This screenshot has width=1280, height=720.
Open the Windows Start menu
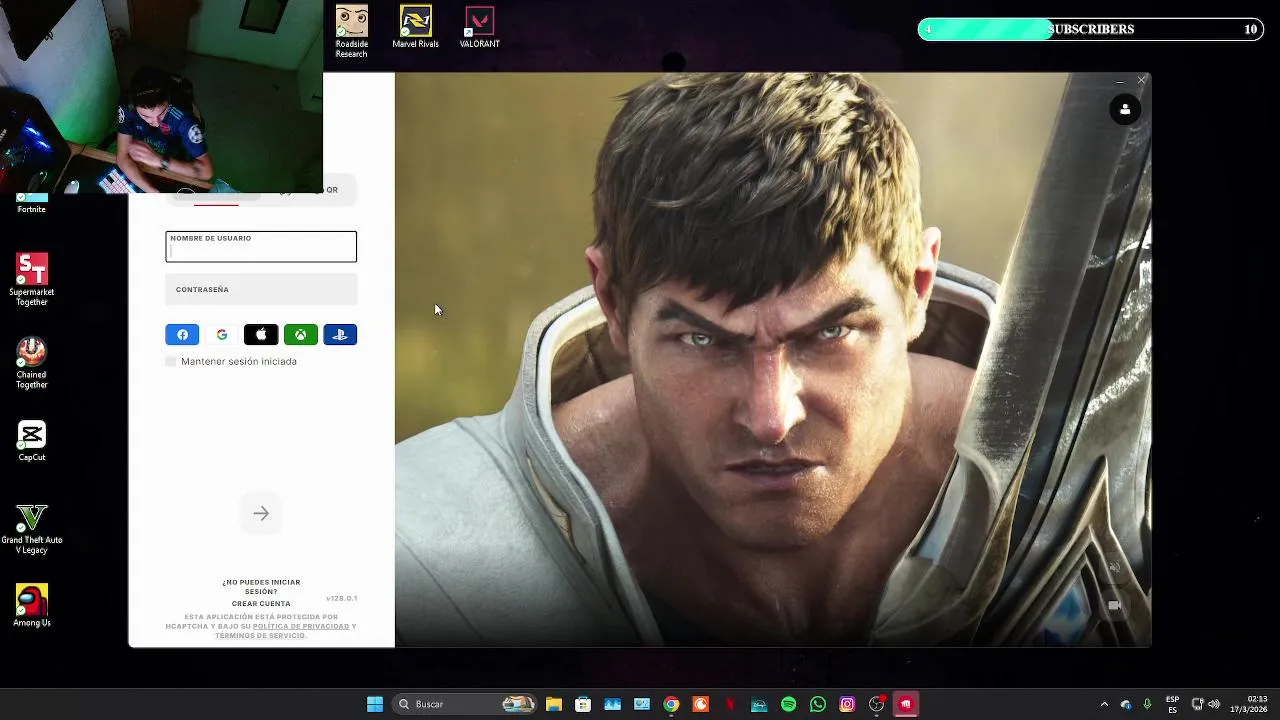[x=375, y=704]
